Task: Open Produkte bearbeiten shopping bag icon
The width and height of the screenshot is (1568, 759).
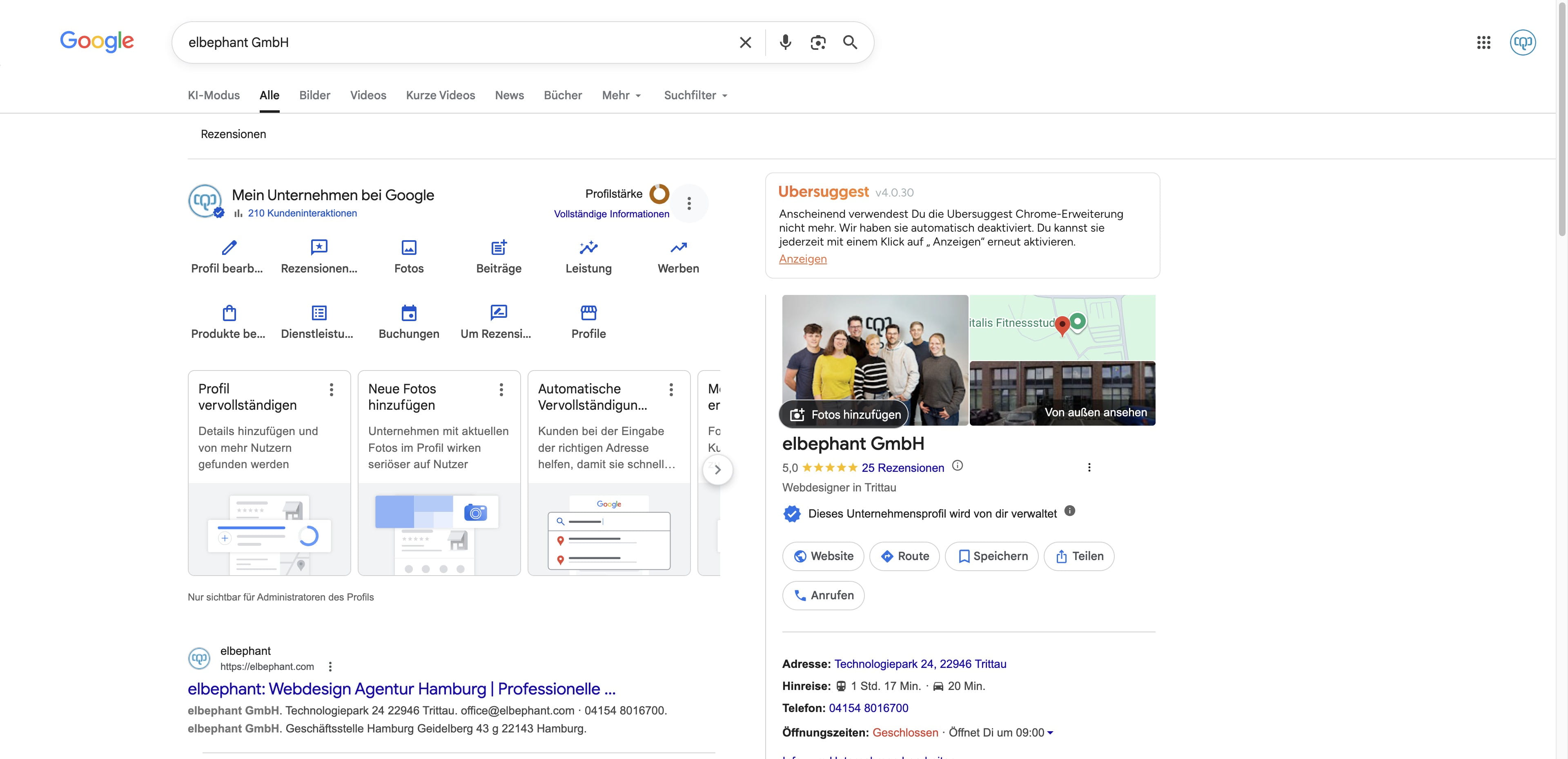Action: [229, 313]
